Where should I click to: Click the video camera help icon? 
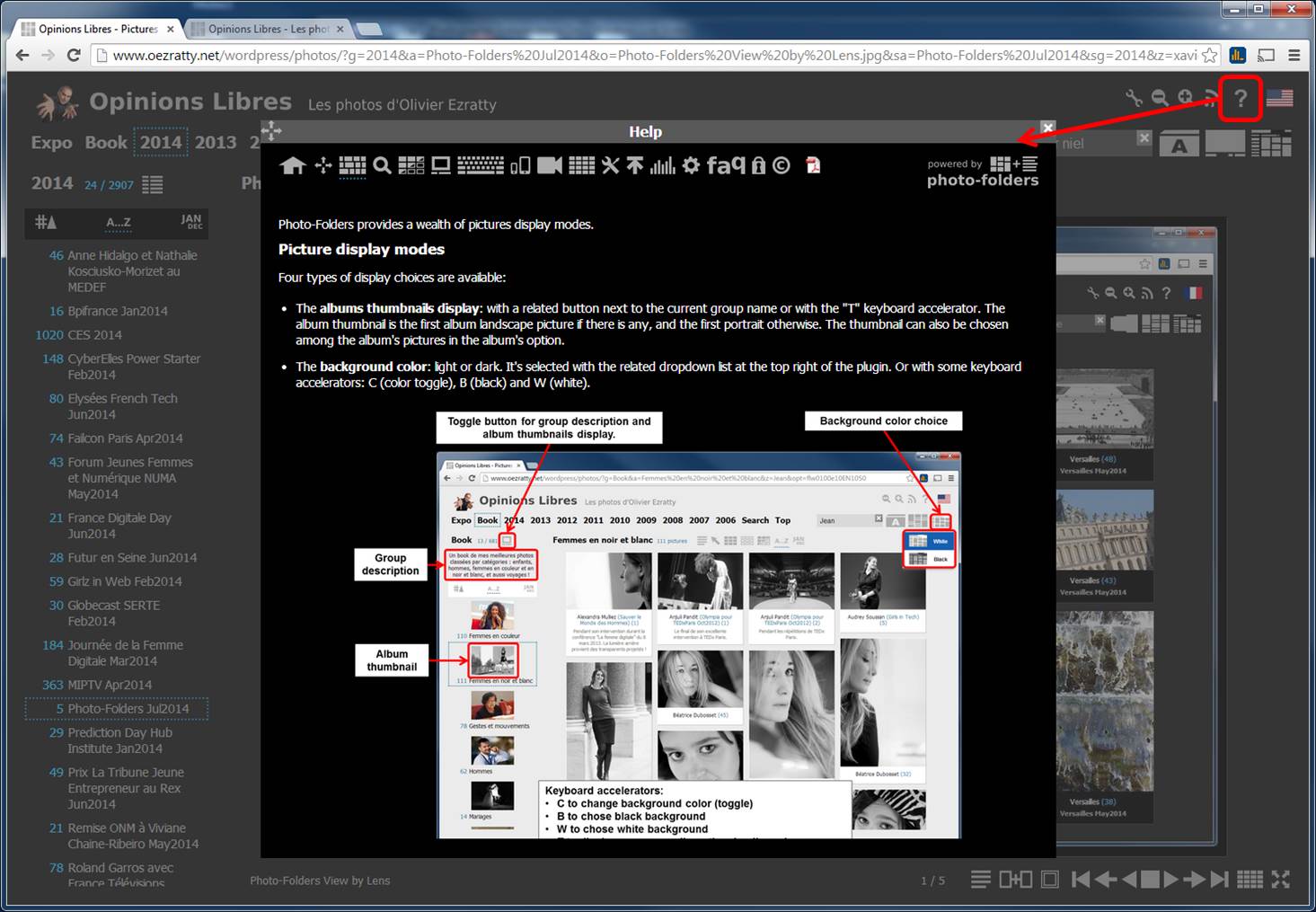pyautogui.click(x=549, y=165)
